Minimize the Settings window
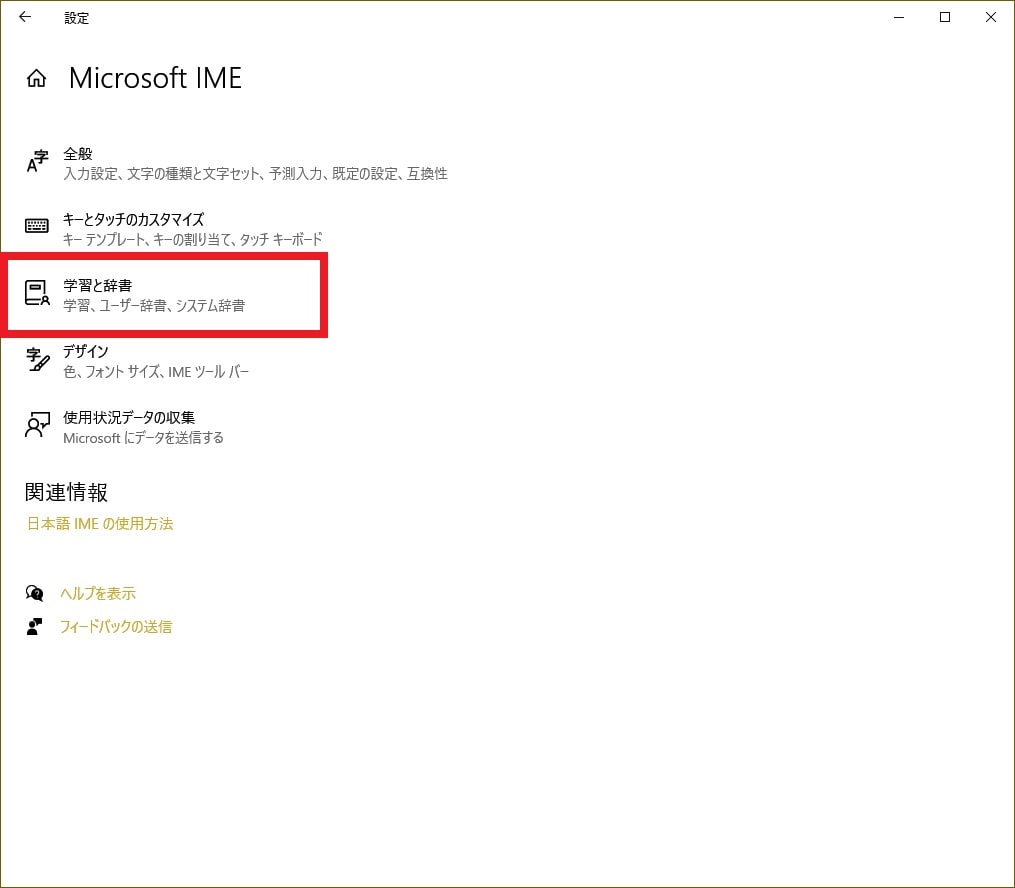 coord(898,17)
